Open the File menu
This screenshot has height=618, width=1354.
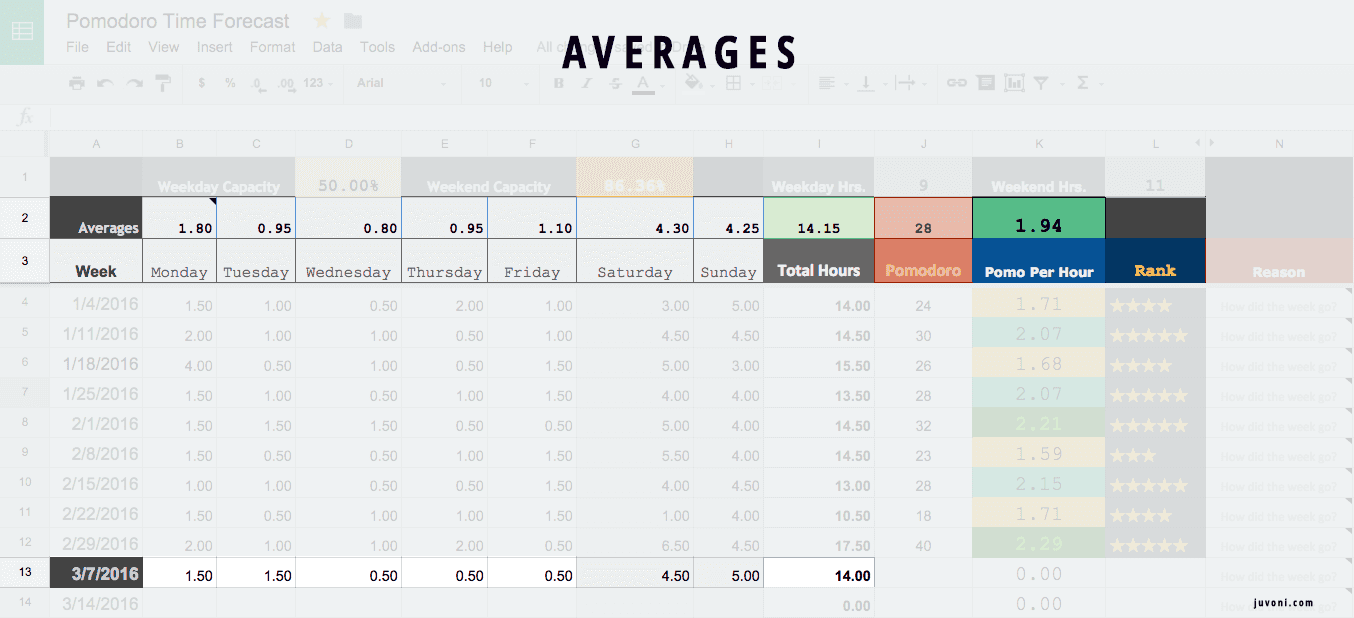77,47
